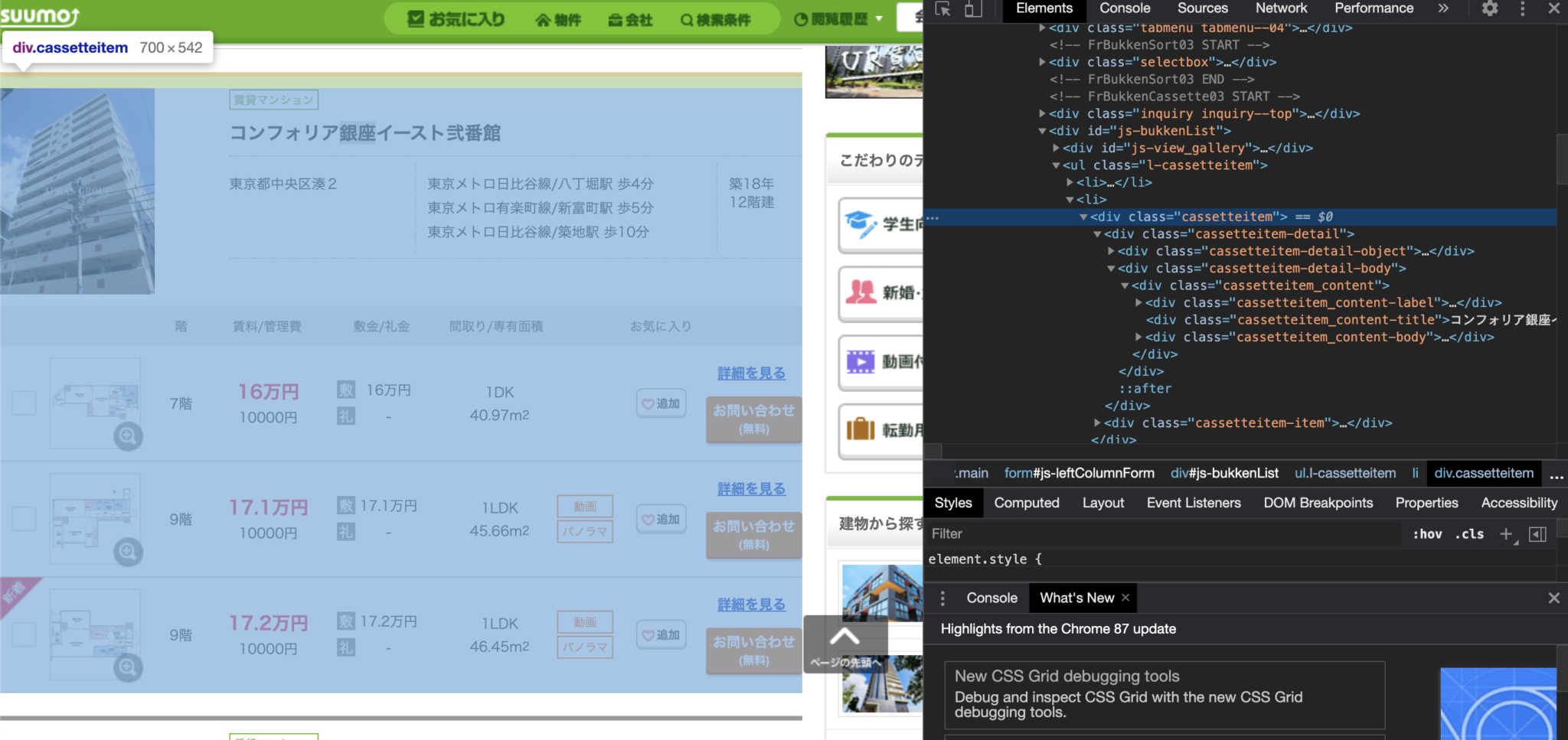Viewport: 1568px width, 740px height.
Task: Open the DevTools three-dot customize menu
Action: (1523, 8)
